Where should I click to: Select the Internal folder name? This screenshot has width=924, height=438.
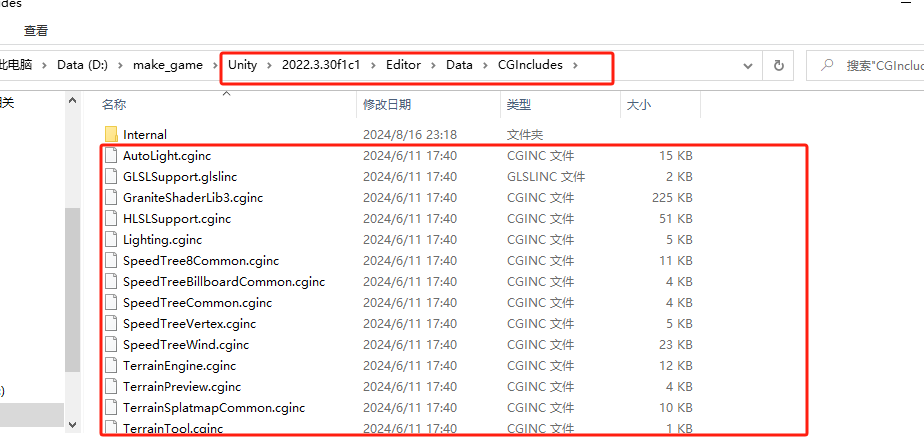(145, 134)
